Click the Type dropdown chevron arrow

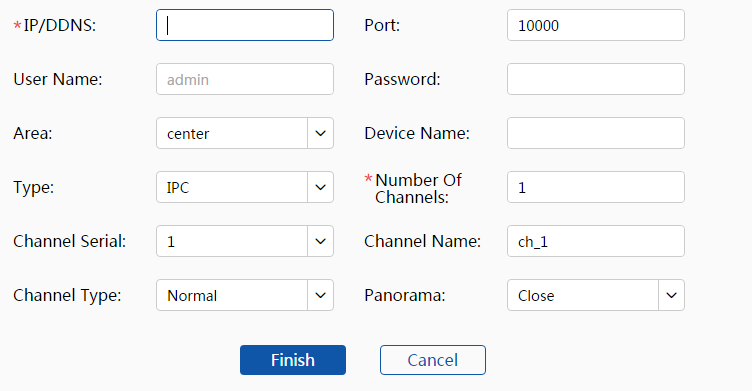(320, 187)
